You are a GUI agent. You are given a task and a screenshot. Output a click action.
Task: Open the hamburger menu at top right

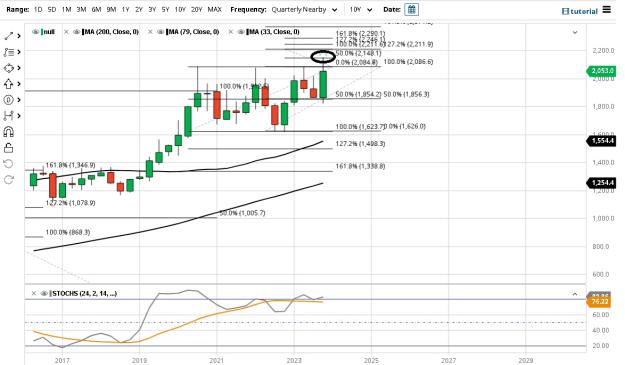[x=607, y=9]
